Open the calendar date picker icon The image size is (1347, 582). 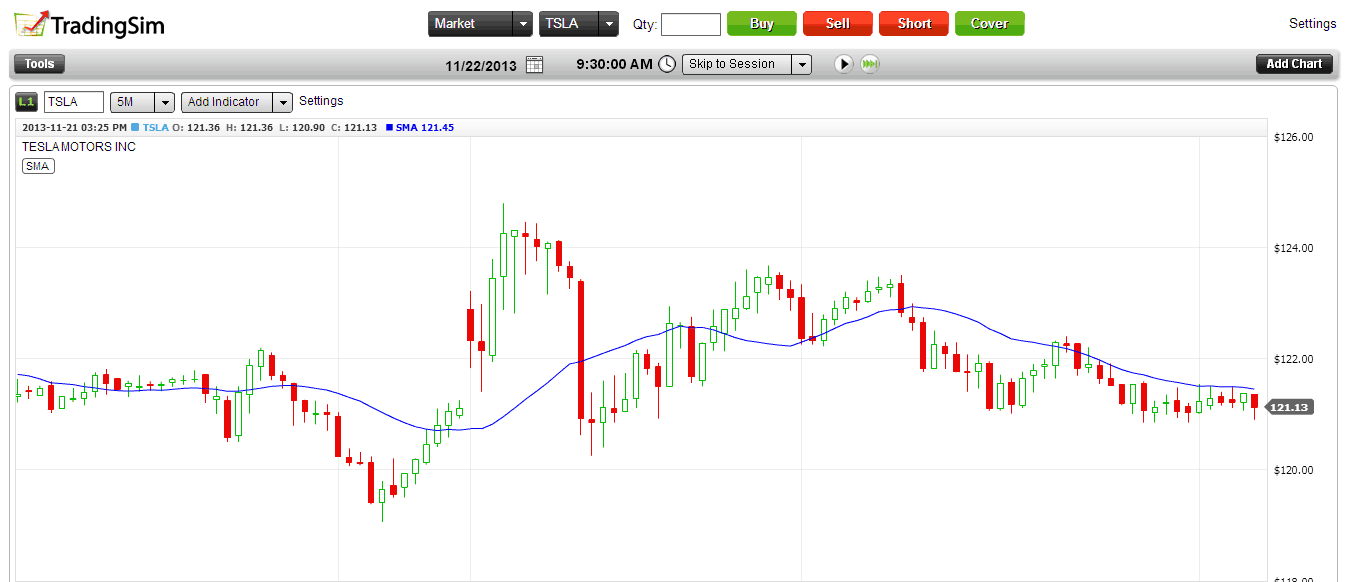(x=533, y=64)
